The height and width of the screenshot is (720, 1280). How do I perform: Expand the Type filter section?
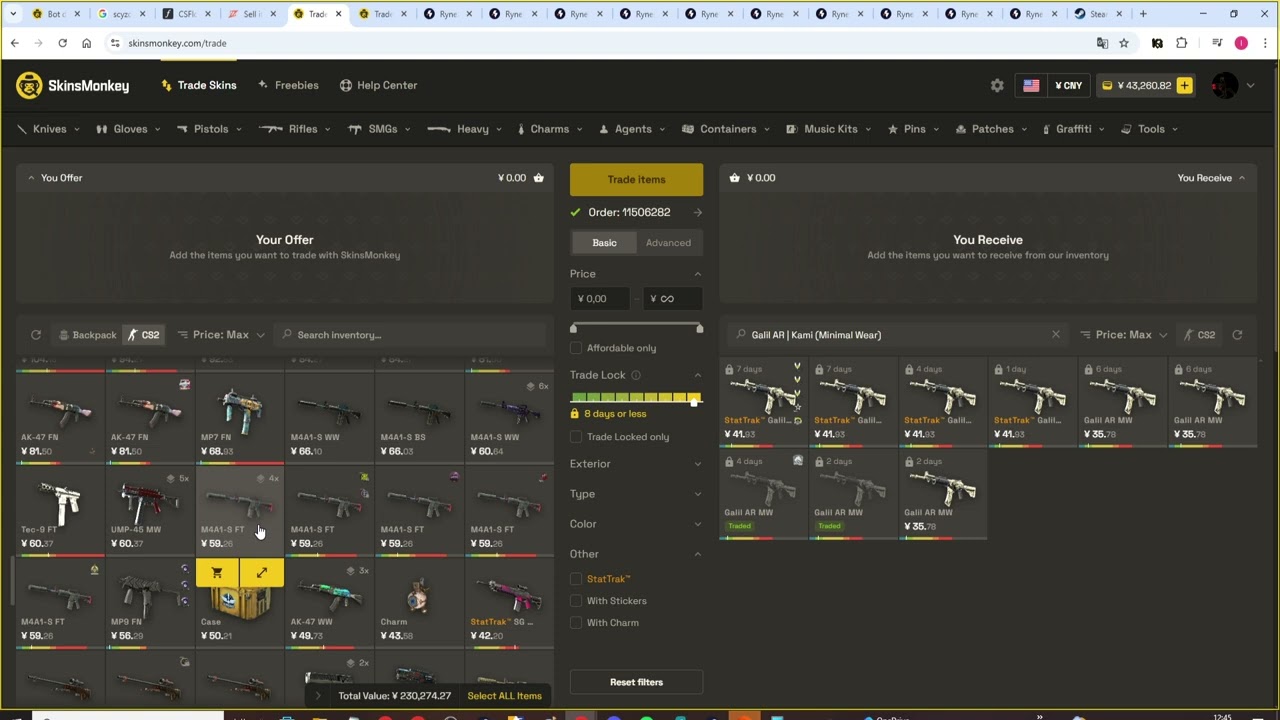point(636,494)
